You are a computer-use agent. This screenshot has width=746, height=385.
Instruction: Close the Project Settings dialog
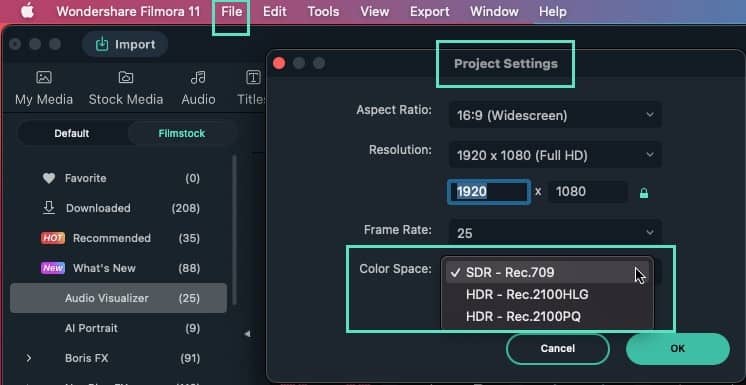pos(279,63)
